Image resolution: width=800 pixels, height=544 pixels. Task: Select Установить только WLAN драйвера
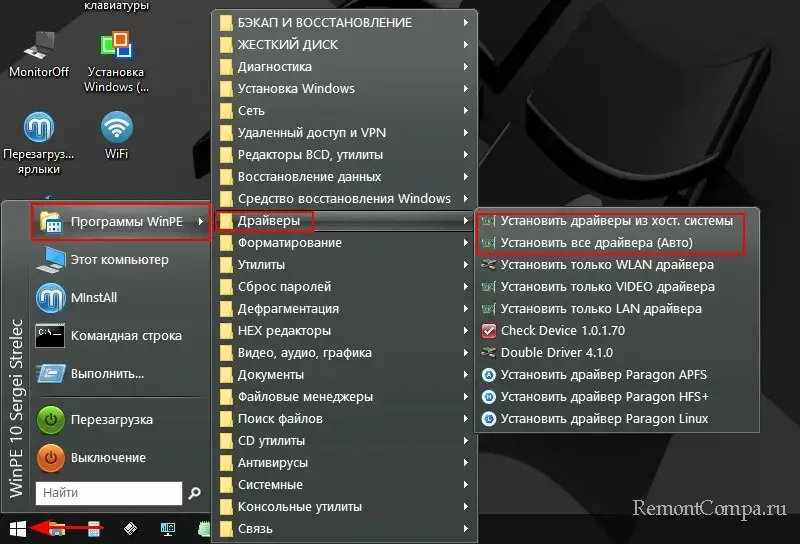[x=616, y=265]
